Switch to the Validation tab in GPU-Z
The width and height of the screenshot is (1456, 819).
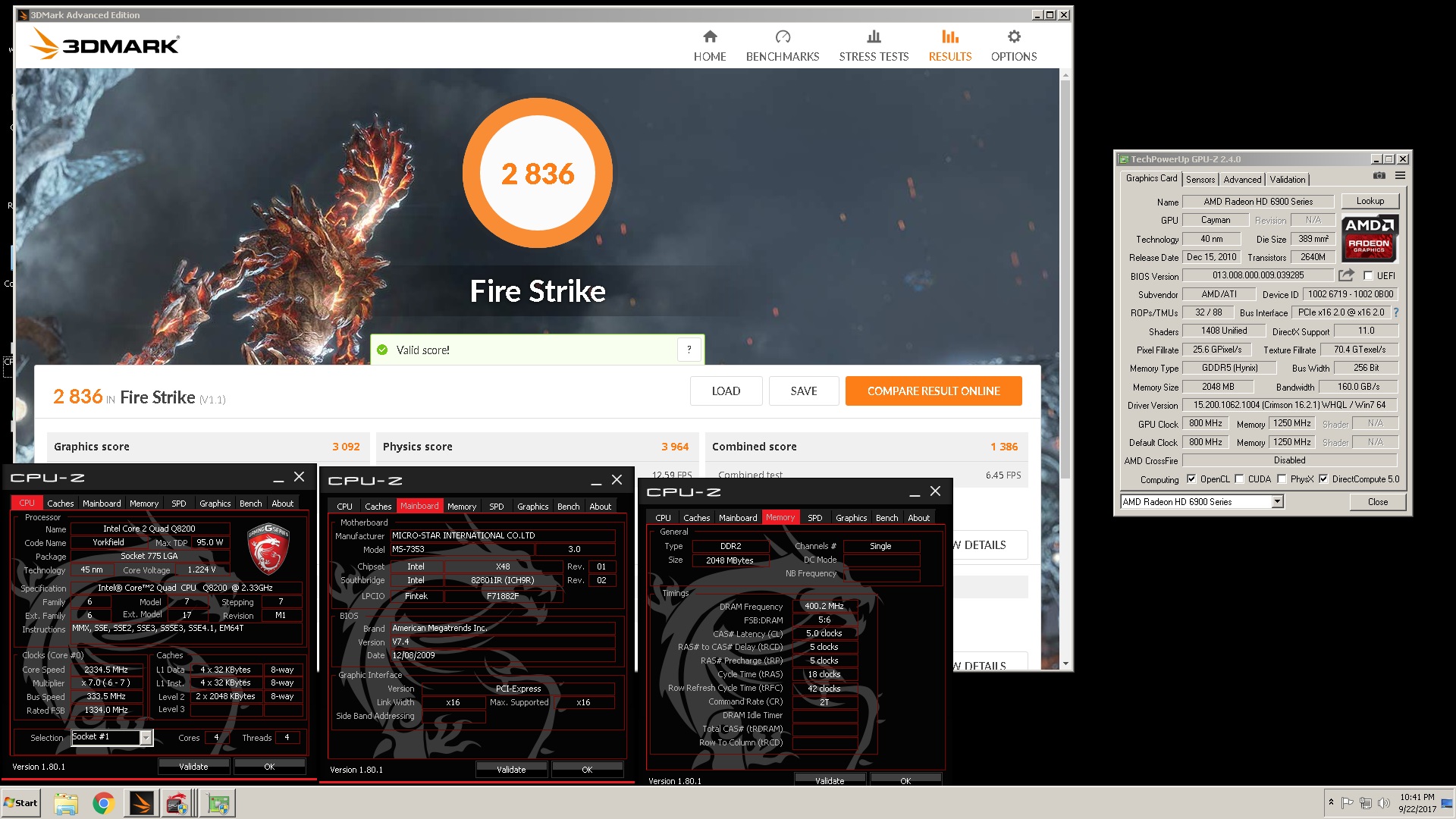click(x=1288, y=180)
